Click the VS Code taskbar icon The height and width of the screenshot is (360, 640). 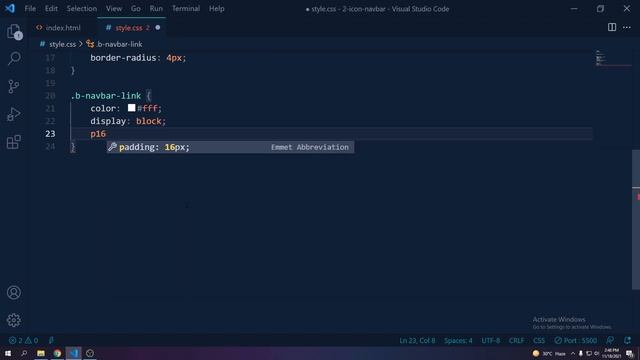point(73,353)
